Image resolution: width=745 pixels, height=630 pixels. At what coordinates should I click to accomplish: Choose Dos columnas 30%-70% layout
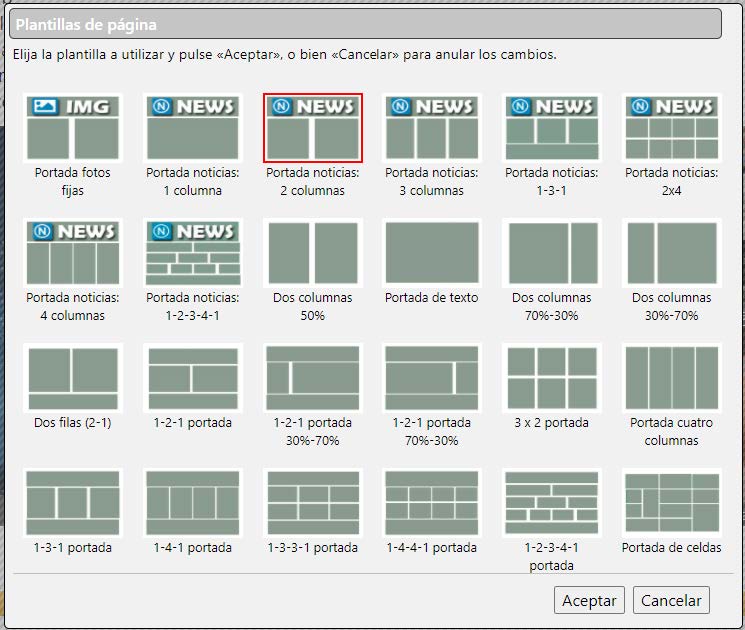(x=671, y=253)
